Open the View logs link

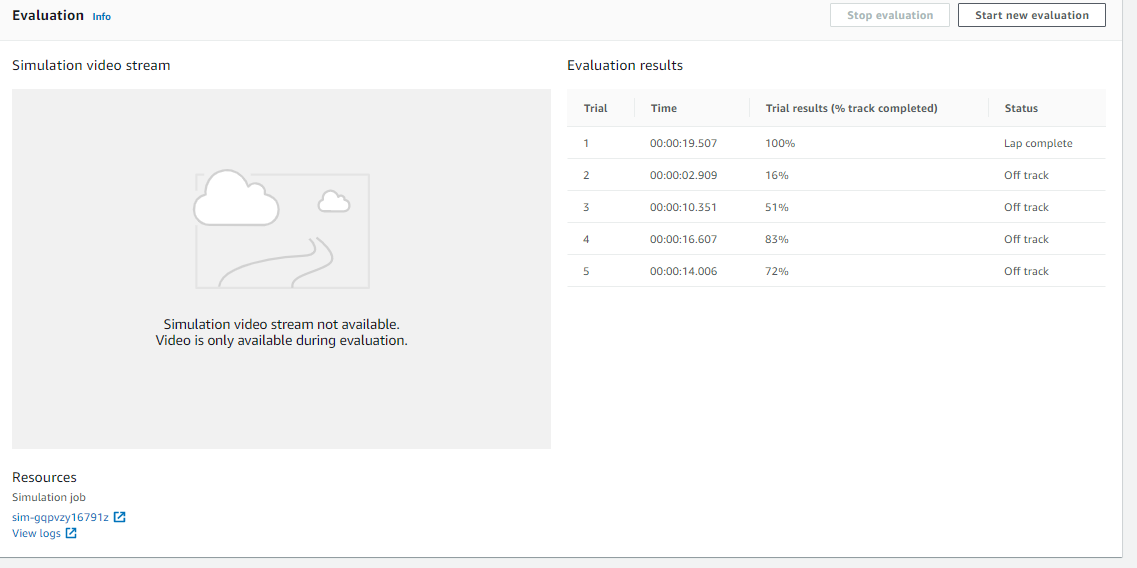point(36,533)
